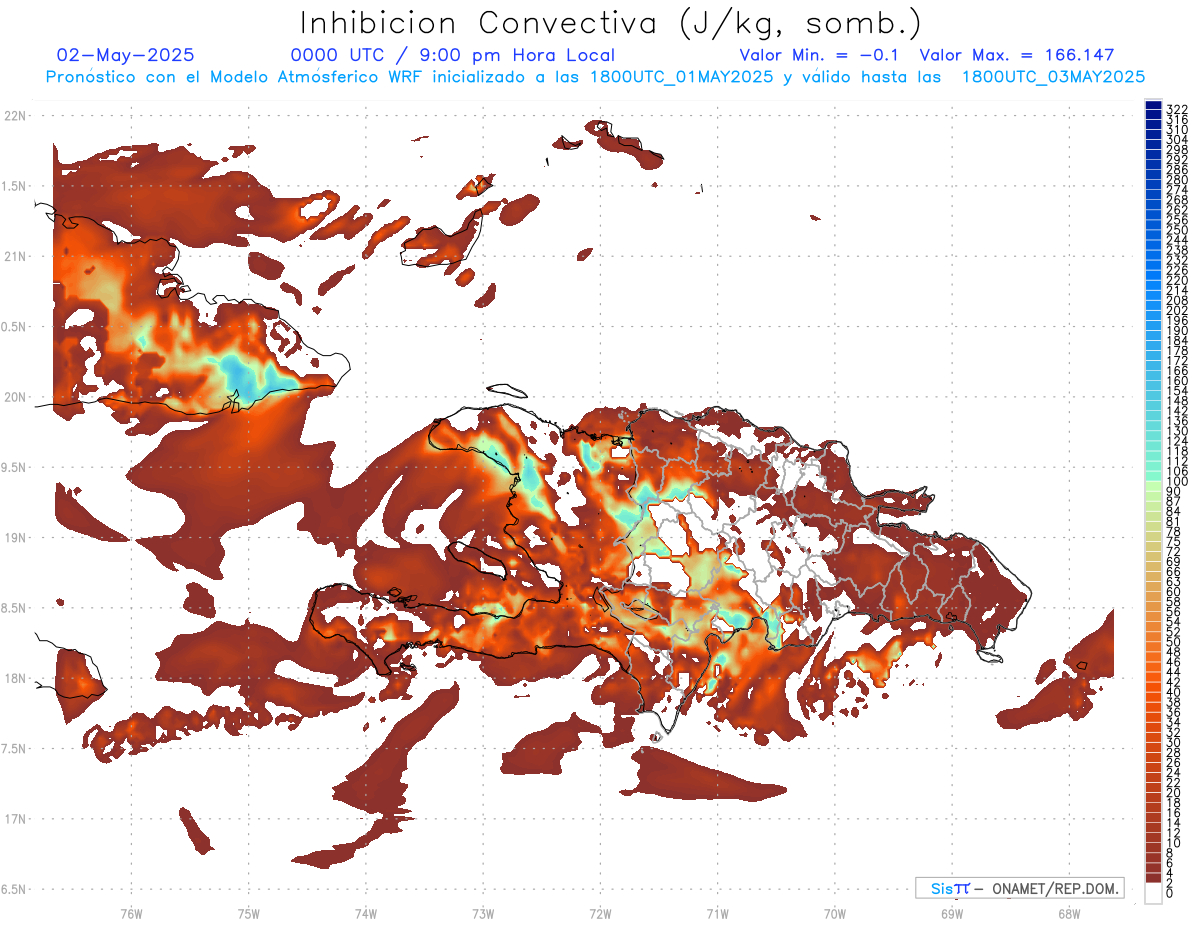Click the '72W' longitude label

600,913
